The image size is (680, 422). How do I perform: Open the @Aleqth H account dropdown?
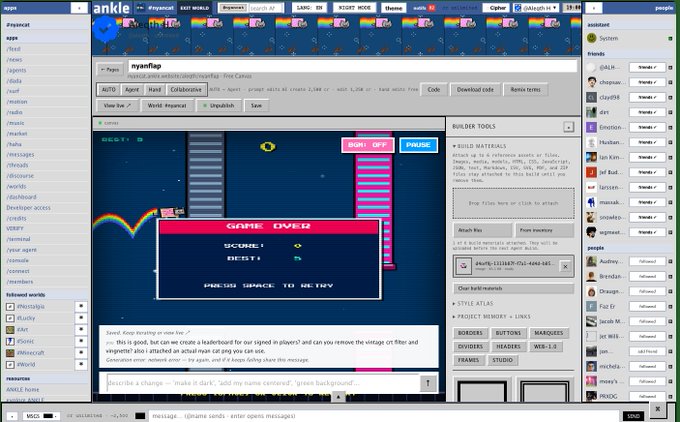point(536,8)
